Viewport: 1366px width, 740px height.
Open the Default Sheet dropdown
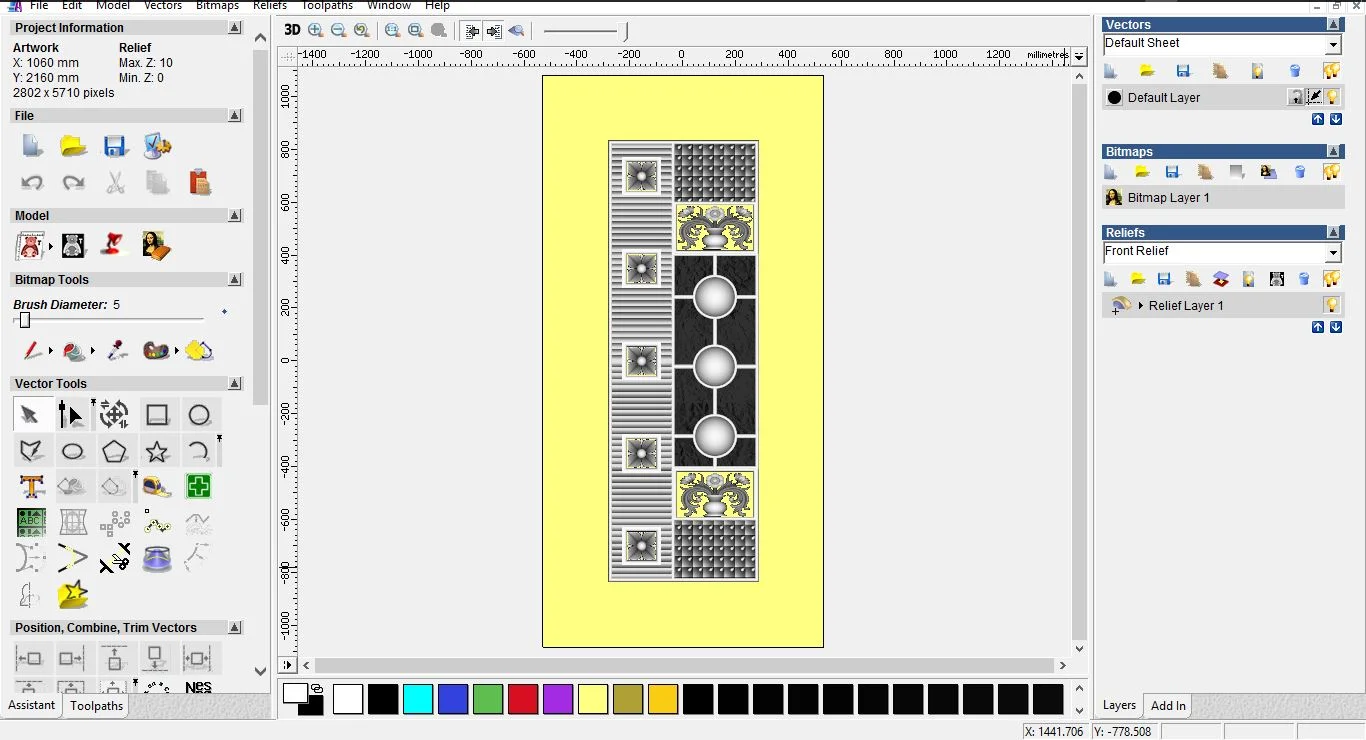pos(1332,45)
